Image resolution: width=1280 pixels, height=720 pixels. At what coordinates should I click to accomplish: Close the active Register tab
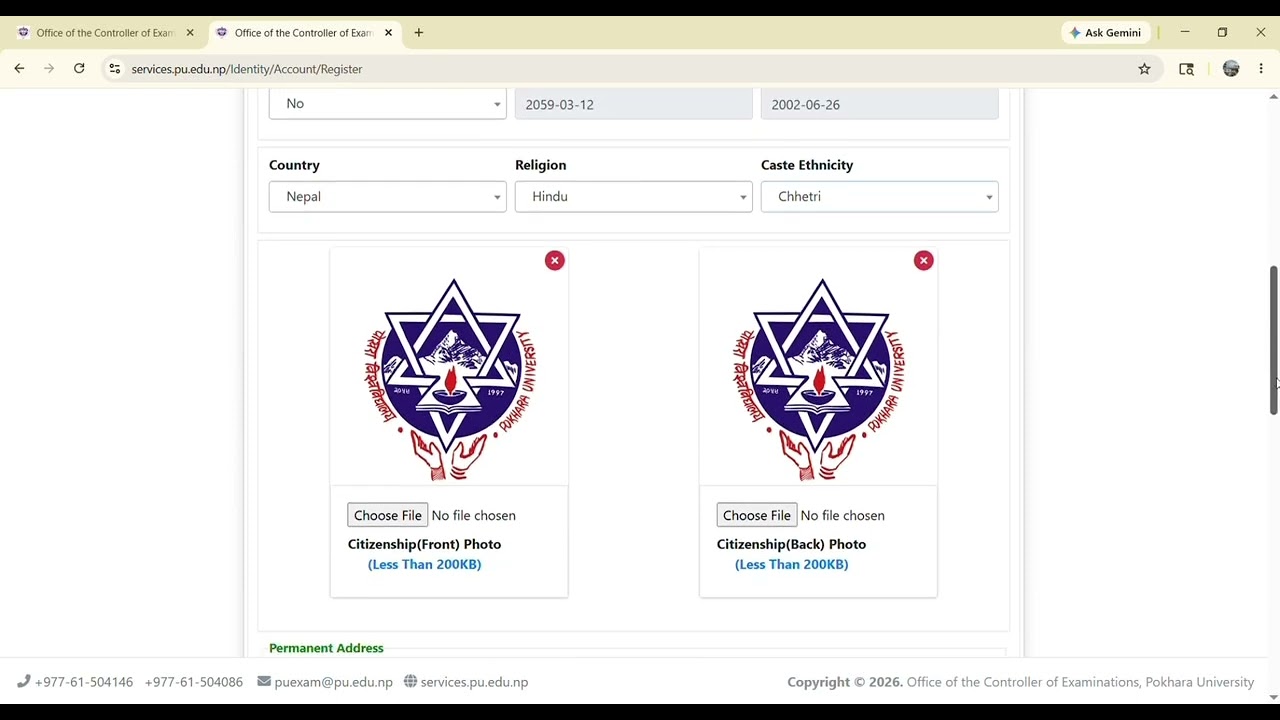point(389,33)
